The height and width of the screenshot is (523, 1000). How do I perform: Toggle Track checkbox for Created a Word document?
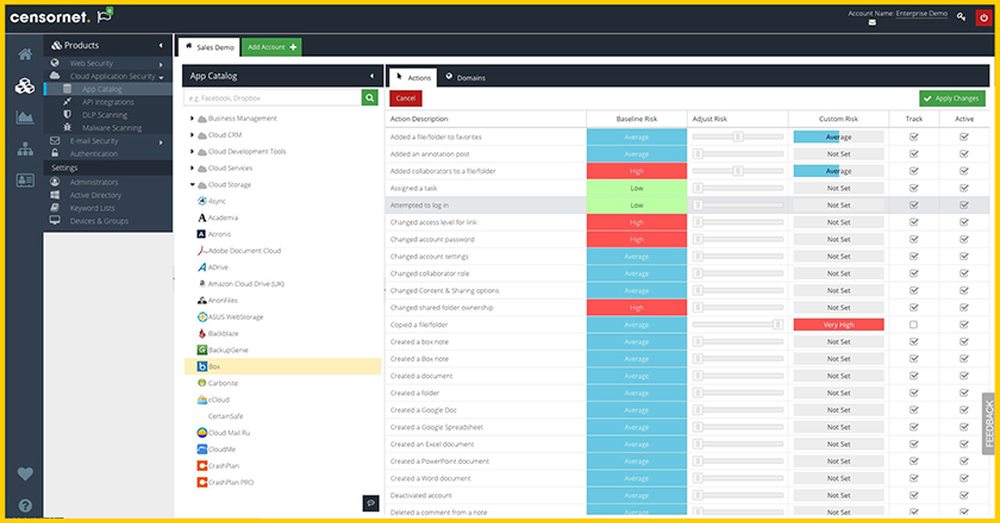click(913, 478)
